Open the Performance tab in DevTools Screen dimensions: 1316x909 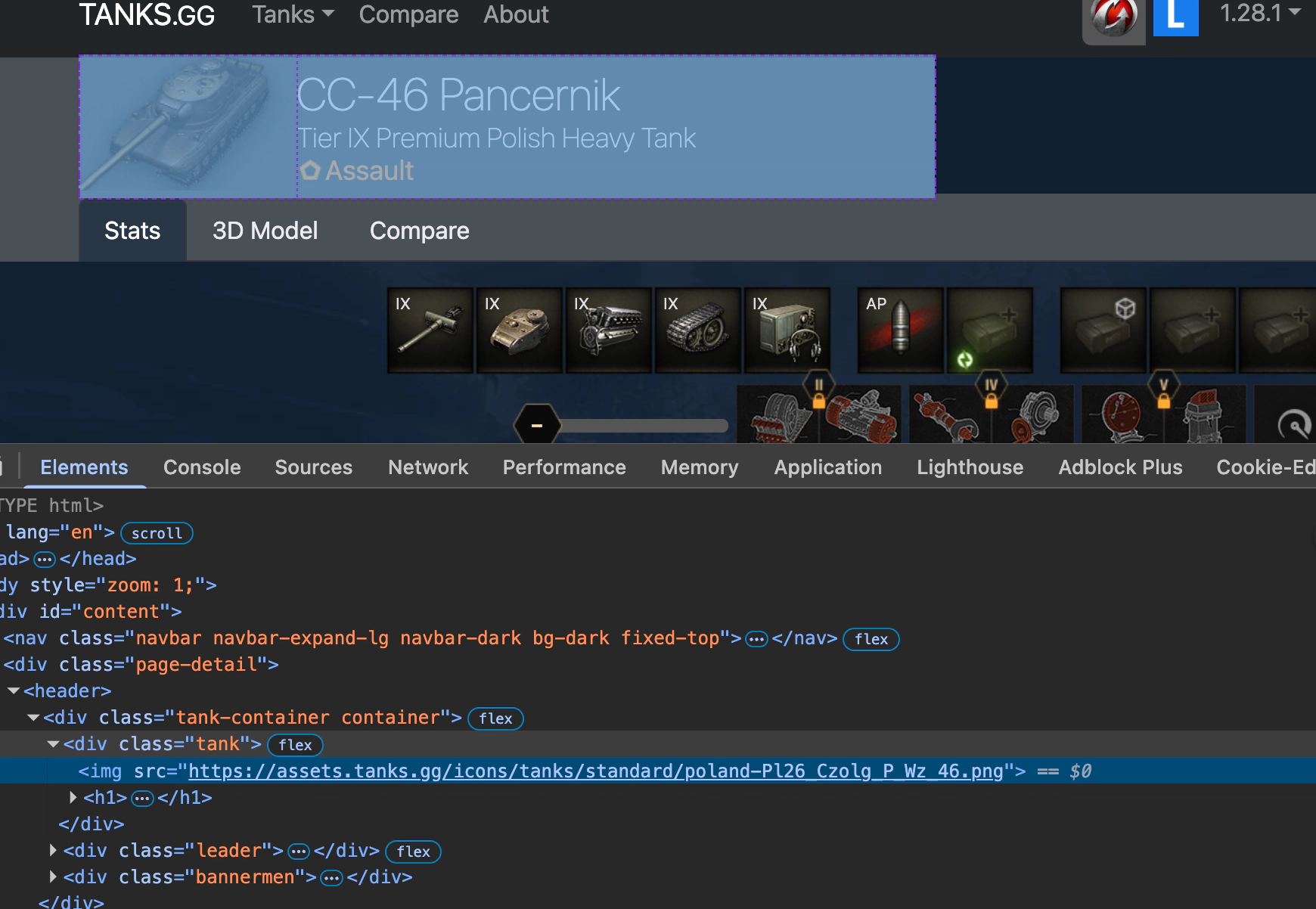pos(564,467)
